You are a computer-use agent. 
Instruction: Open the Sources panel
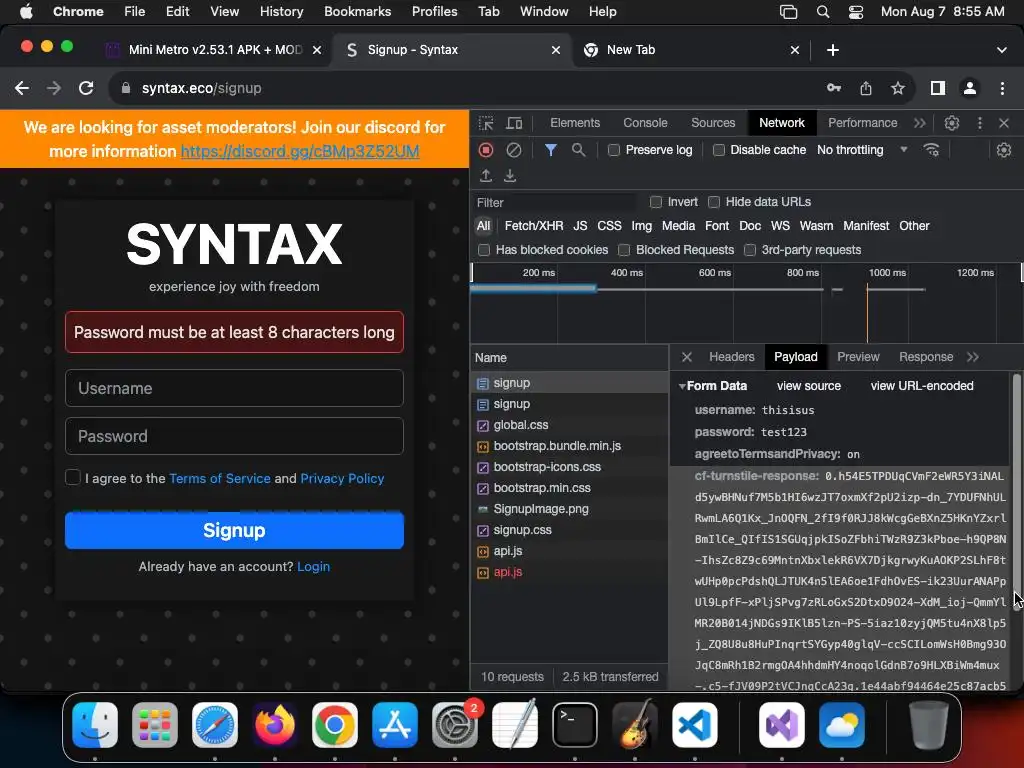(x=713, y=123)
